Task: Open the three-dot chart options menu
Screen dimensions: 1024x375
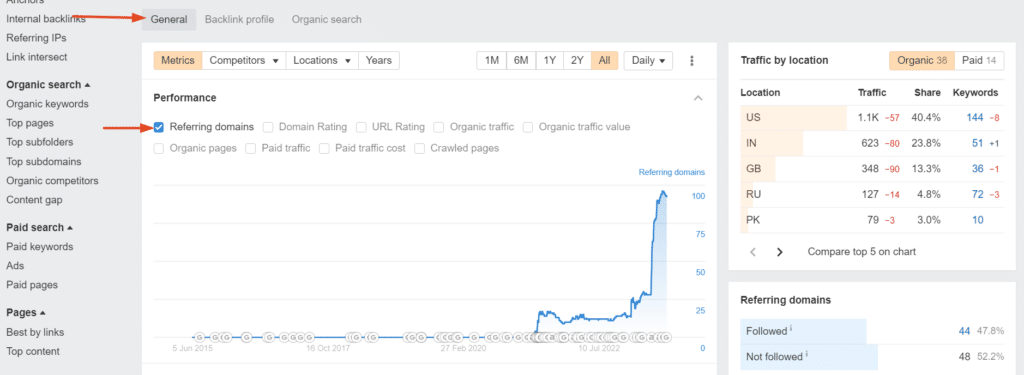Action: coord(692,61)
